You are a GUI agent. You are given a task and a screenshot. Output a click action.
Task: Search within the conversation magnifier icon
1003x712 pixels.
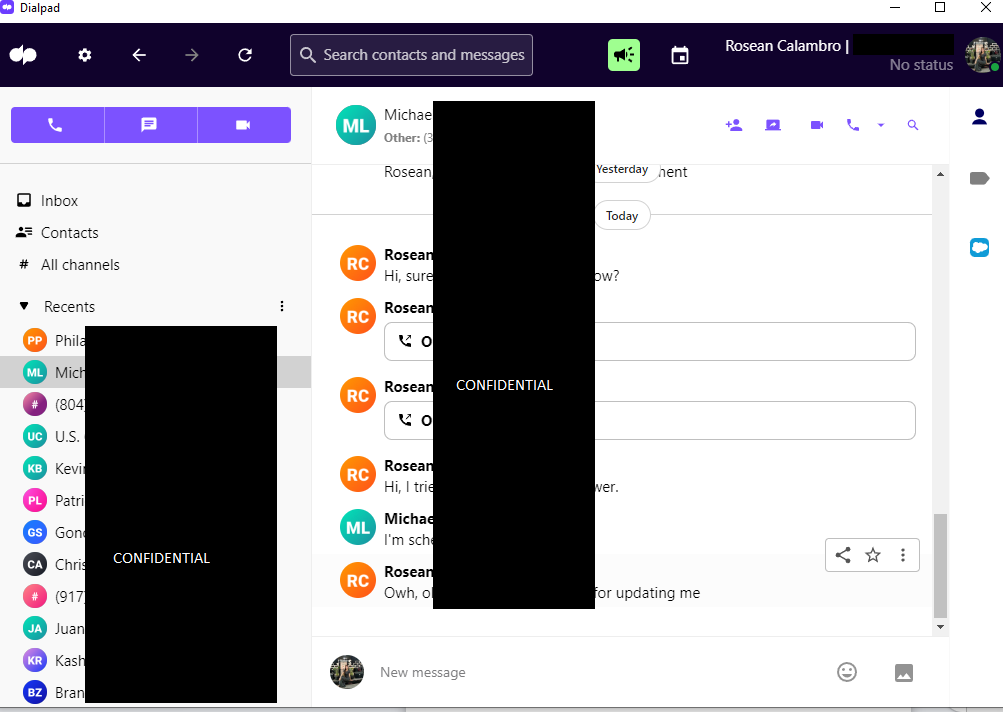[x=913, y=125]
